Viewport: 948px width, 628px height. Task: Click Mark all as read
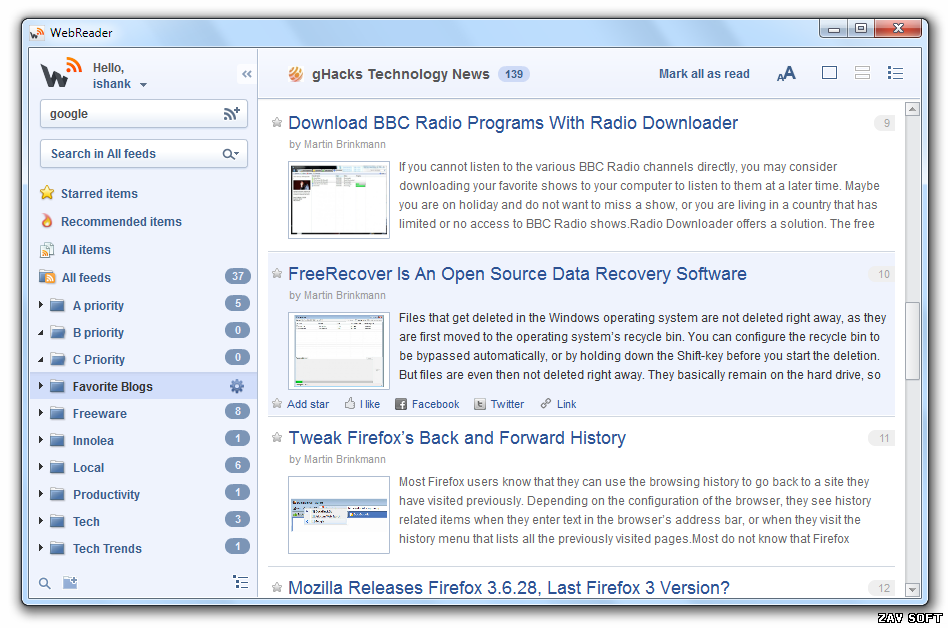(704, 74)
